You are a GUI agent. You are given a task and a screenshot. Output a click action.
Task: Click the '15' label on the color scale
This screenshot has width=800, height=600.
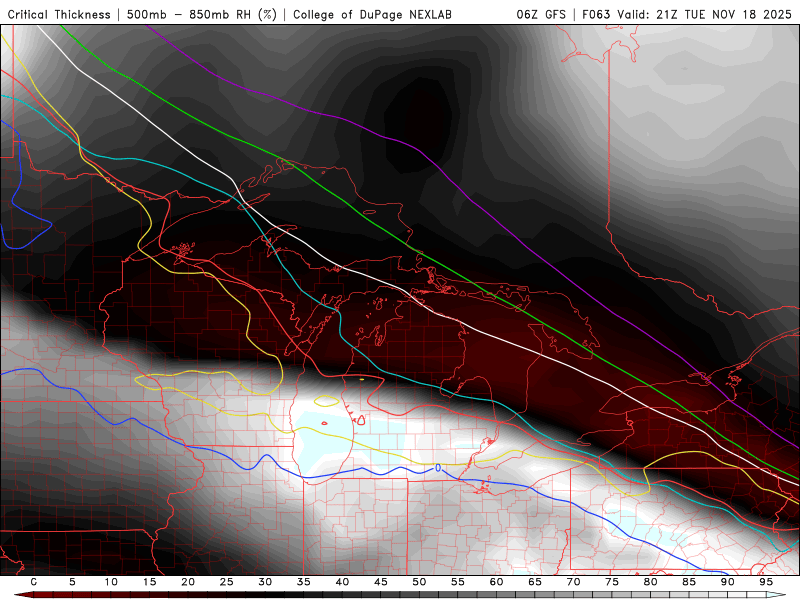(149, 582)
